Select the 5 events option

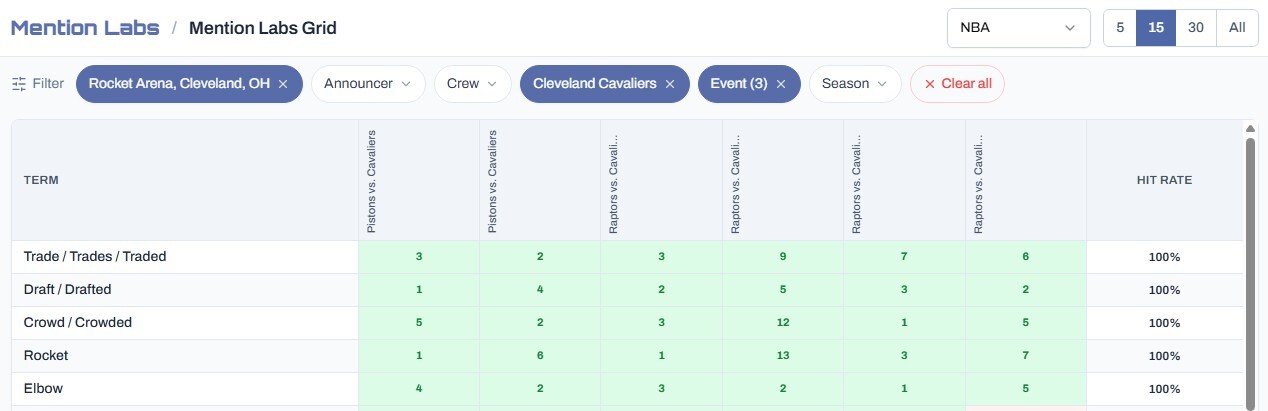click(1120, 28)
